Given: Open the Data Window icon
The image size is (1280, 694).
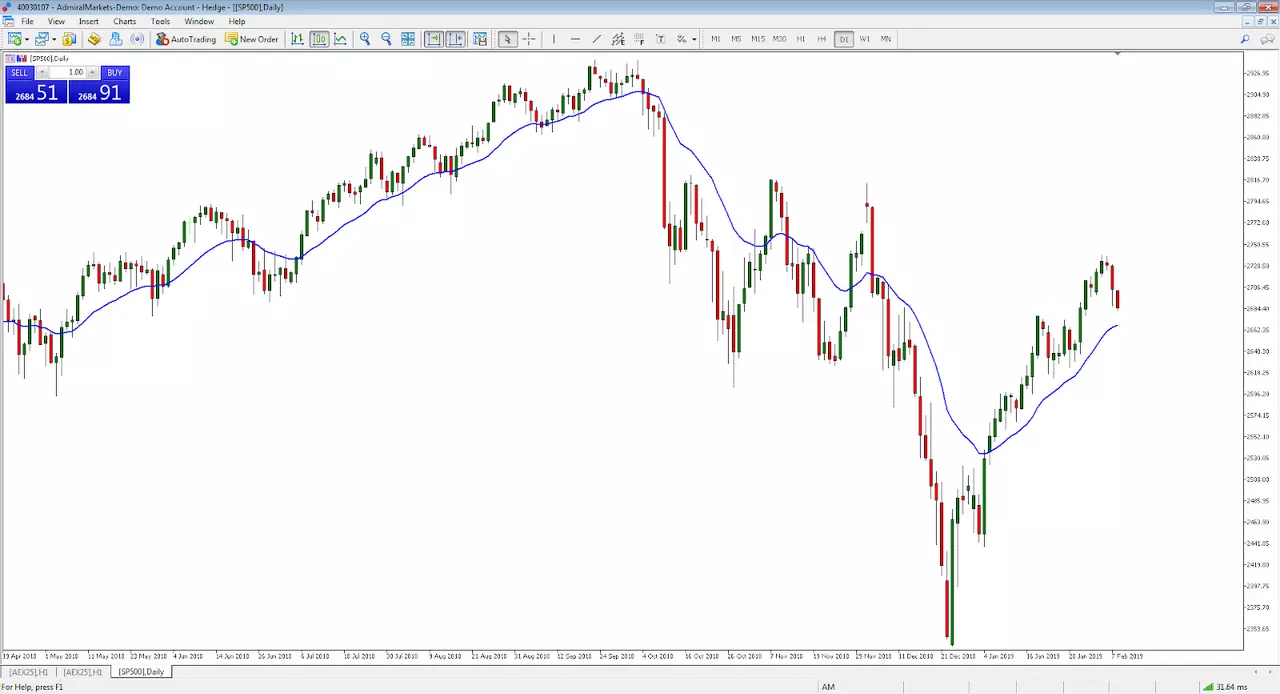Looking at the screenshot, I should [94, 39].
